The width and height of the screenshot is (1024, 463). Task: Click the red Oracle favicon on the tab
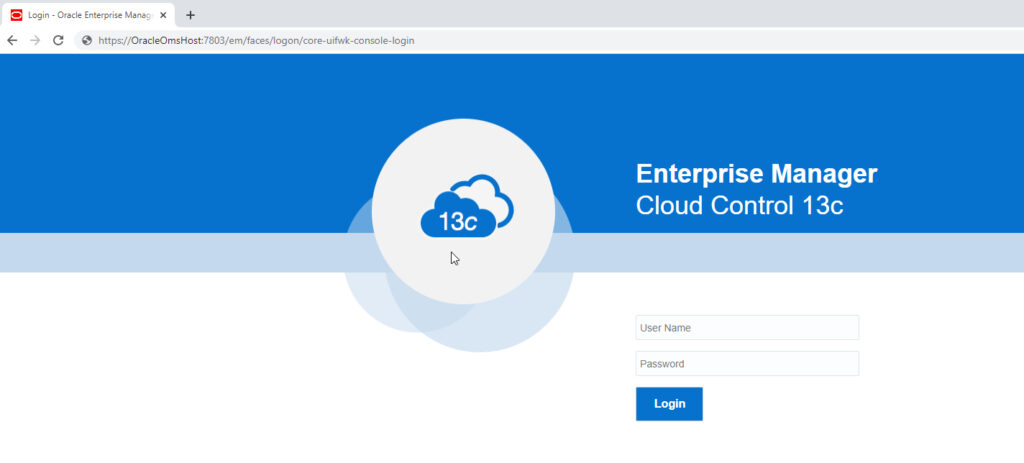16,15
